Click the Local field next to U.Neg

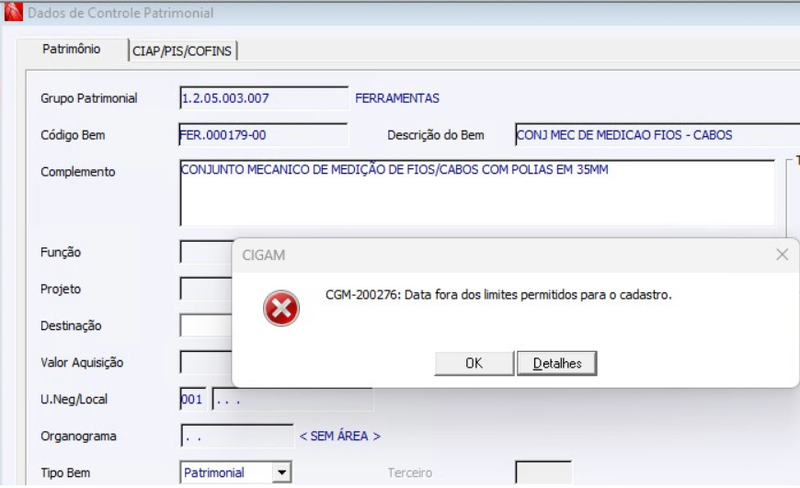(292, 399)
